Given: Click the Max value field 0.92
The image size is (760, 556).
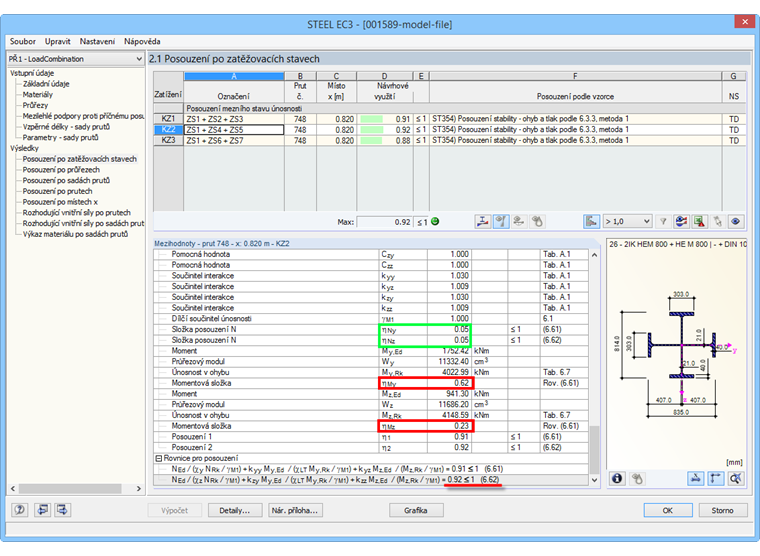Looking at the screenshot, I should (385, 222).
